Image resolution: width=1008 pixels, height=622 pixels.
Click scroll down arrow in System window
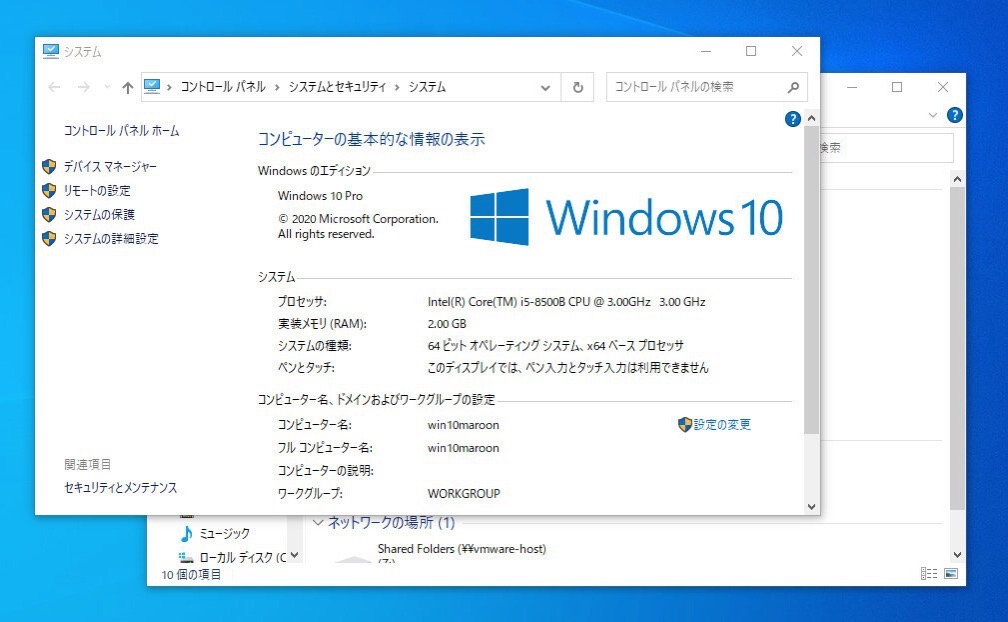tap(811, 506)
